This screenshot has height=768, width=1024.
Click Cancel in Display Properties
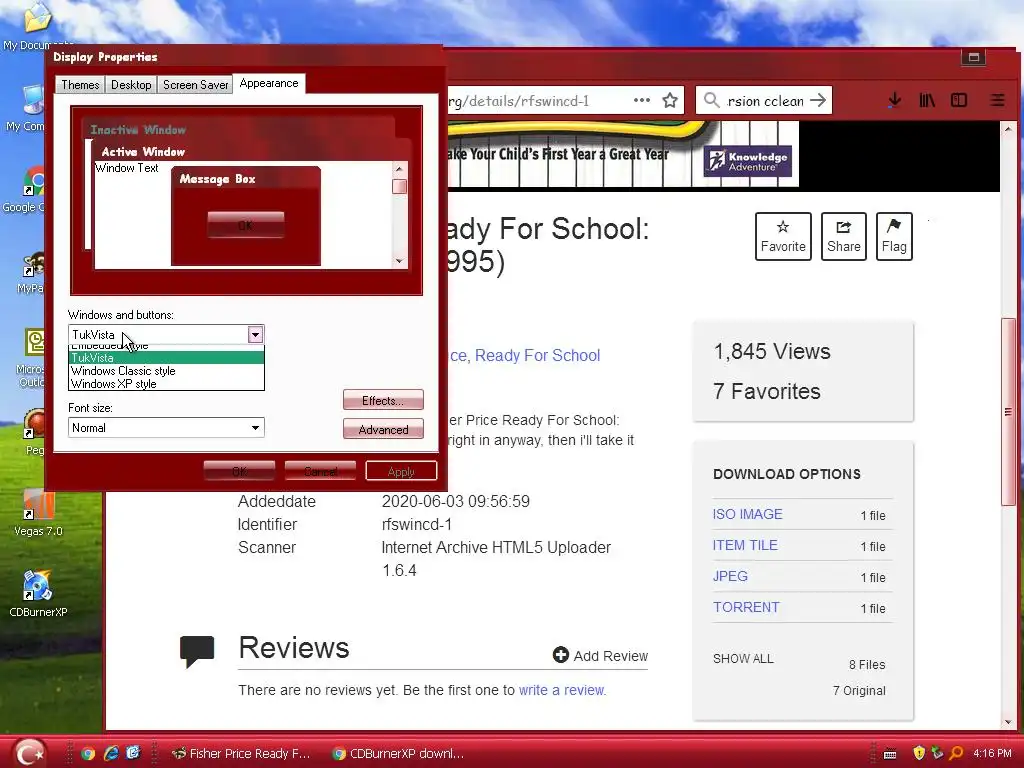pyautogui.click(x=321, y=471)
